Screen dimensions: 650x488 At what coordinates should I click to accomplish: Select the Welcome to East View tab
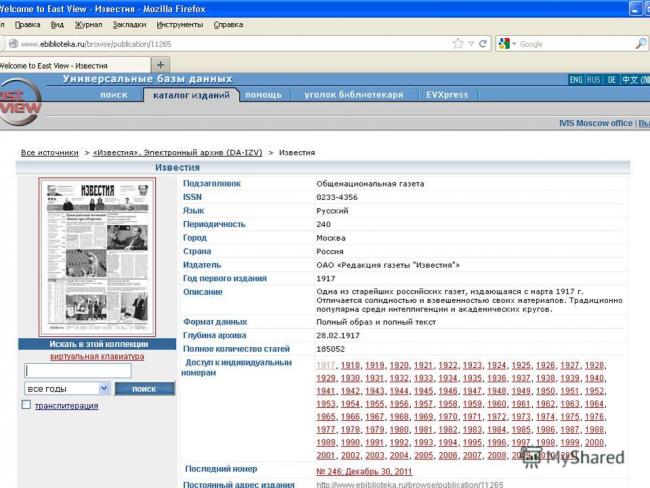click(75, 66)
